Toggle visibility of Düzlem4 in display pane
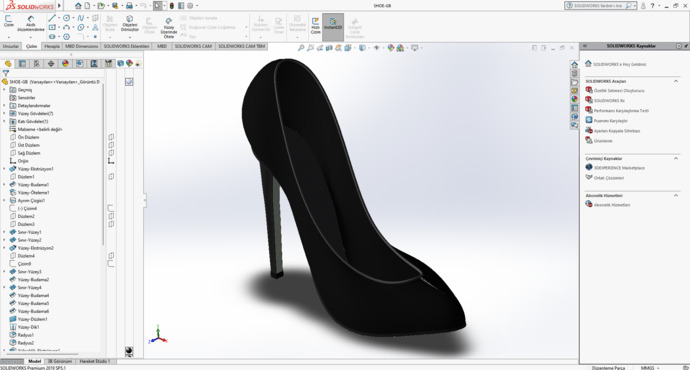 111,256
